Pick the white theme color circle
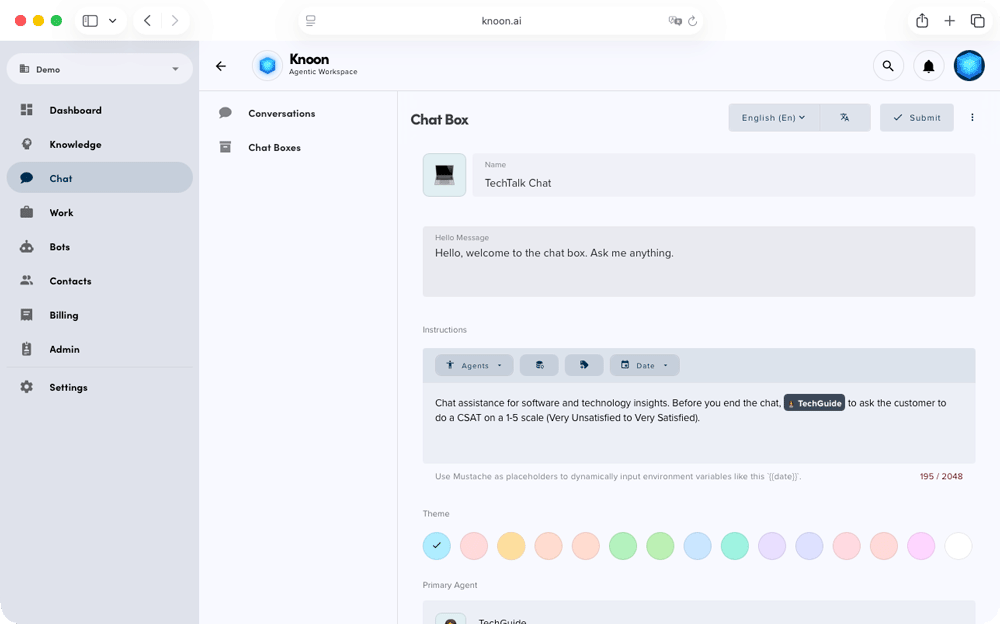 958,546
